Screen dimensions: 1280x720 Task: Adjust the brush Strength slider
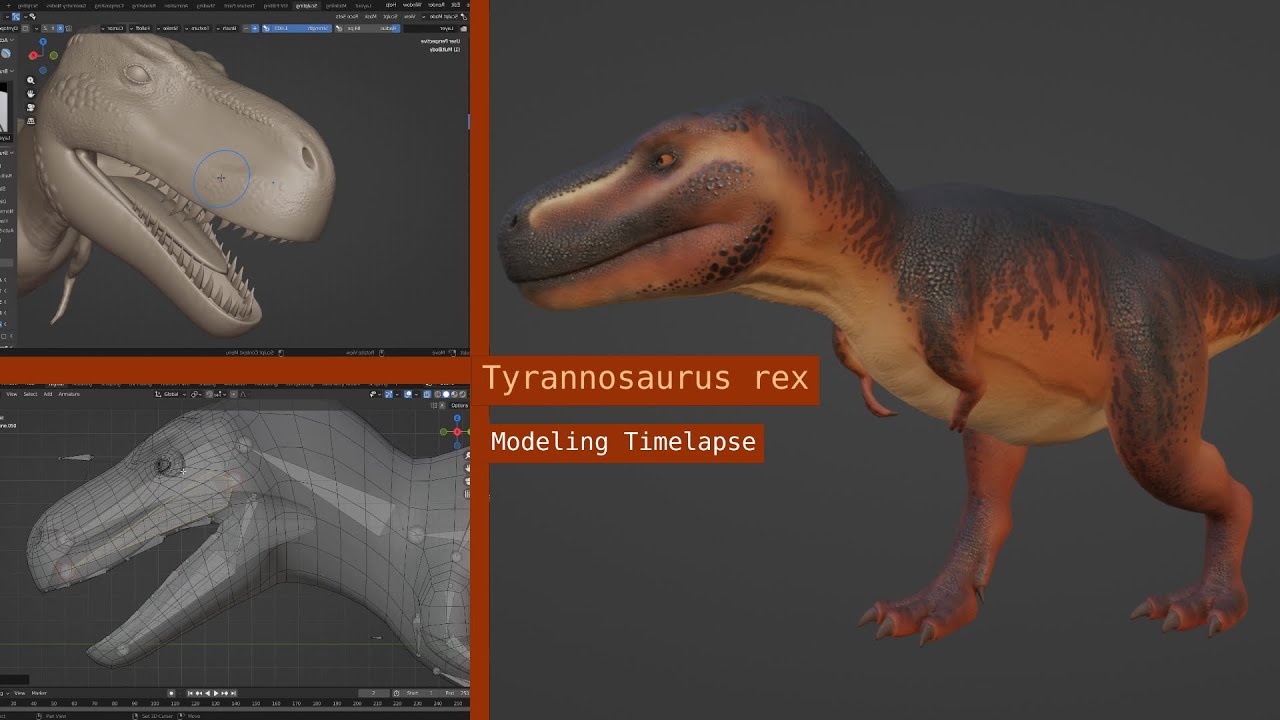click(x=302, y=28)
